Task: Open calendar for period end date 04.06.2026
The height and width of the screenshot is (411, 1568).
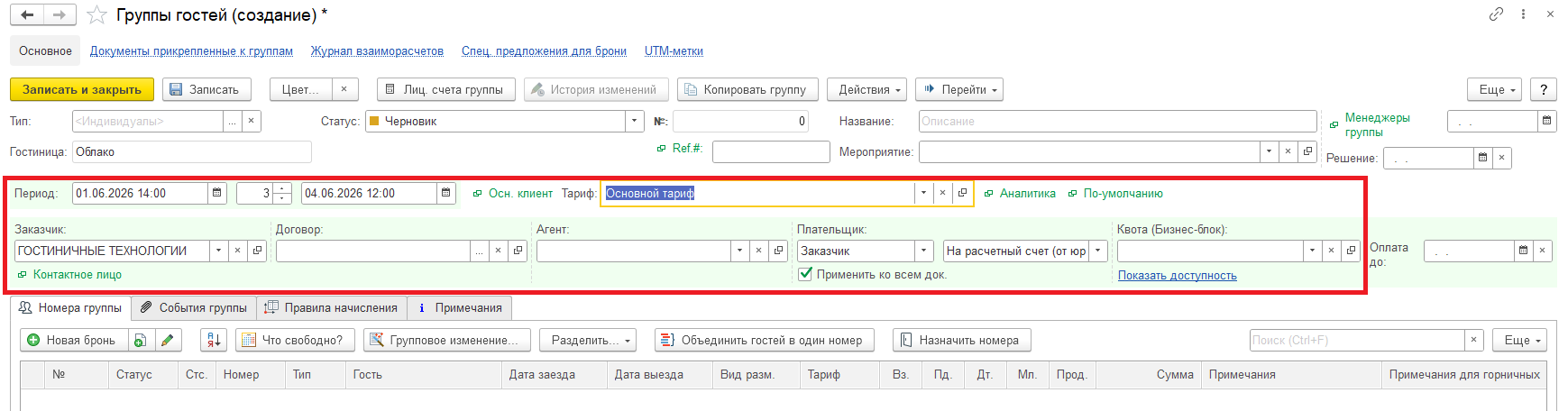Action: 446,193
